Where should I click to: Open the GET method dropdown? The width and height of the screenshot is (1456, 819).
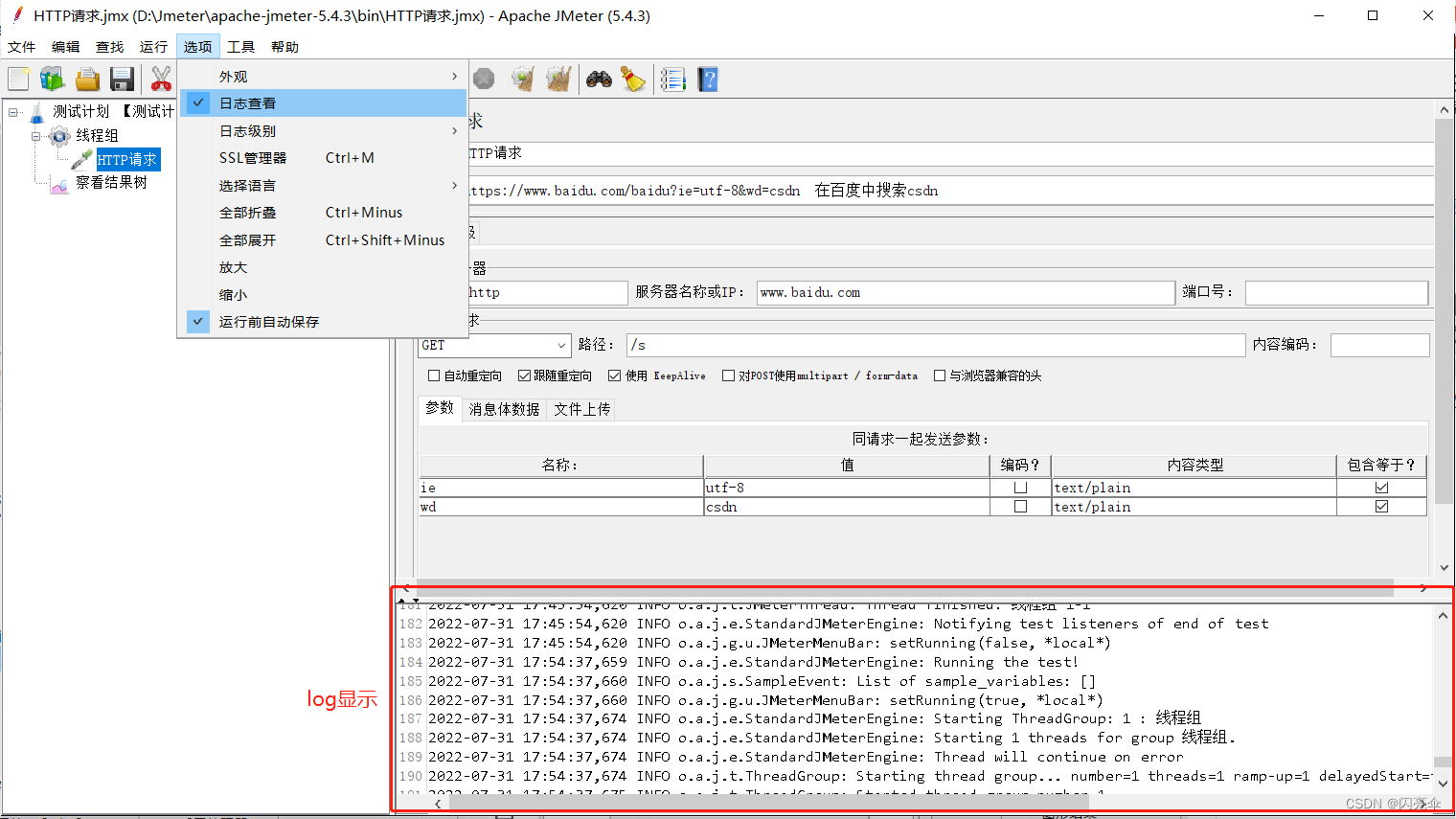coord(561,345)
